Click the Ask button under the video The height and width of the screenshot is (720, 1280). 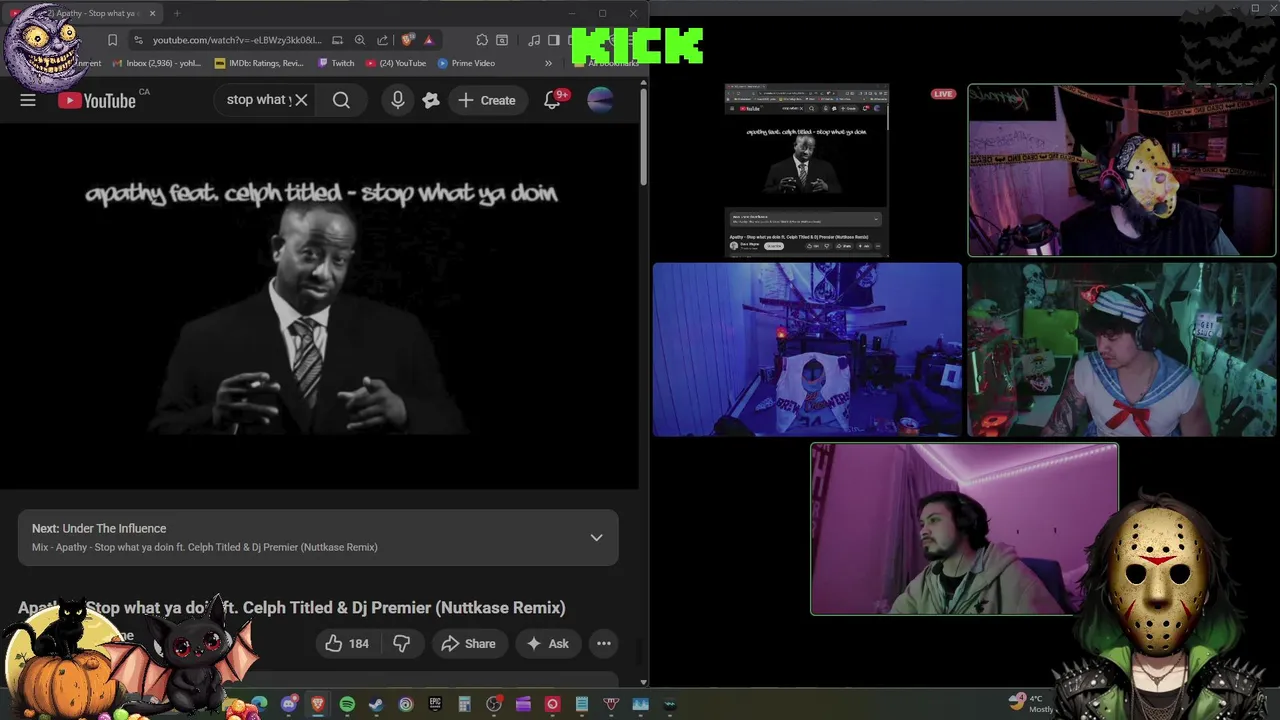548,643
